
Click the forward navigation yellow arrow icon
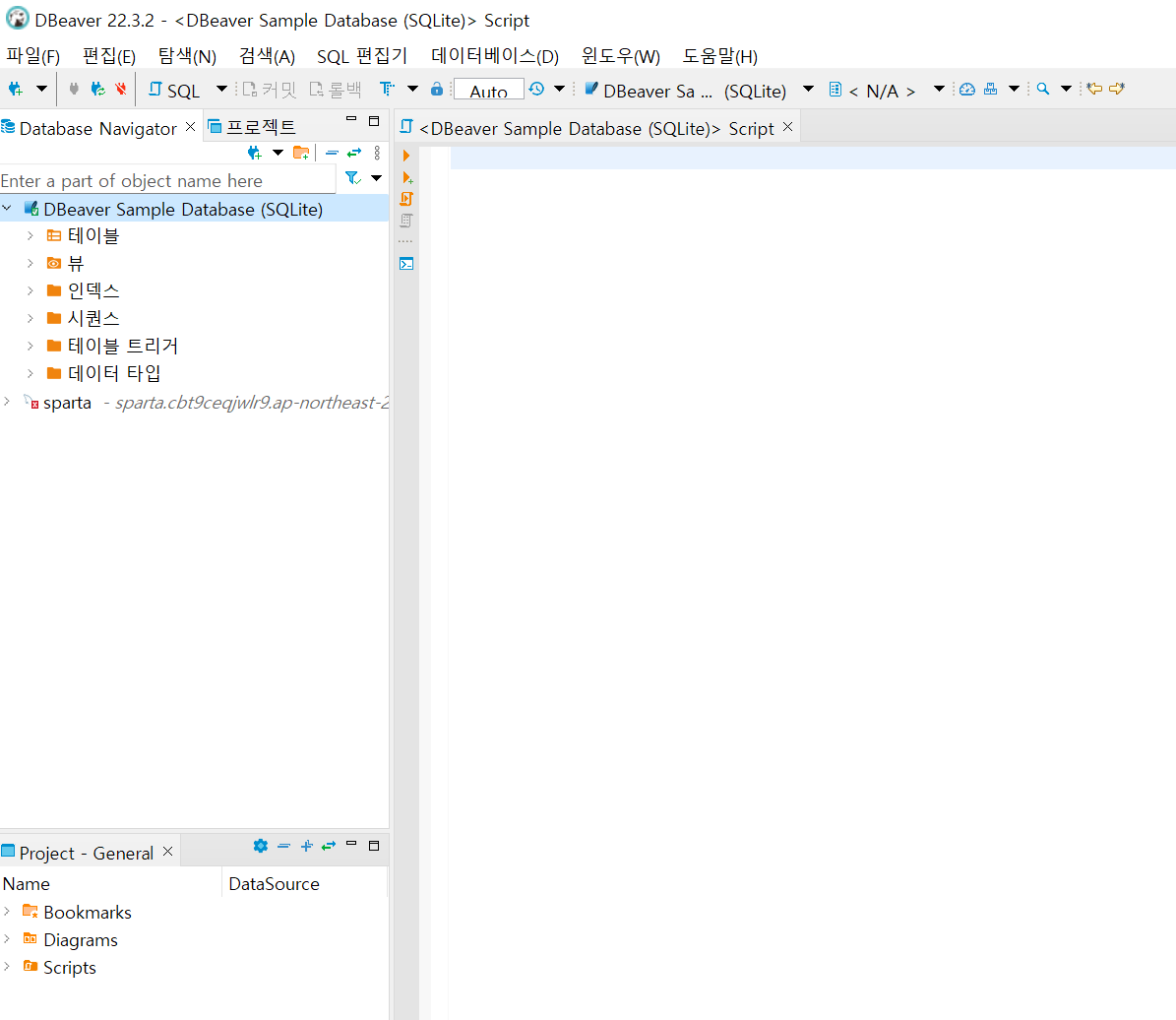(x=1118, y=89)
